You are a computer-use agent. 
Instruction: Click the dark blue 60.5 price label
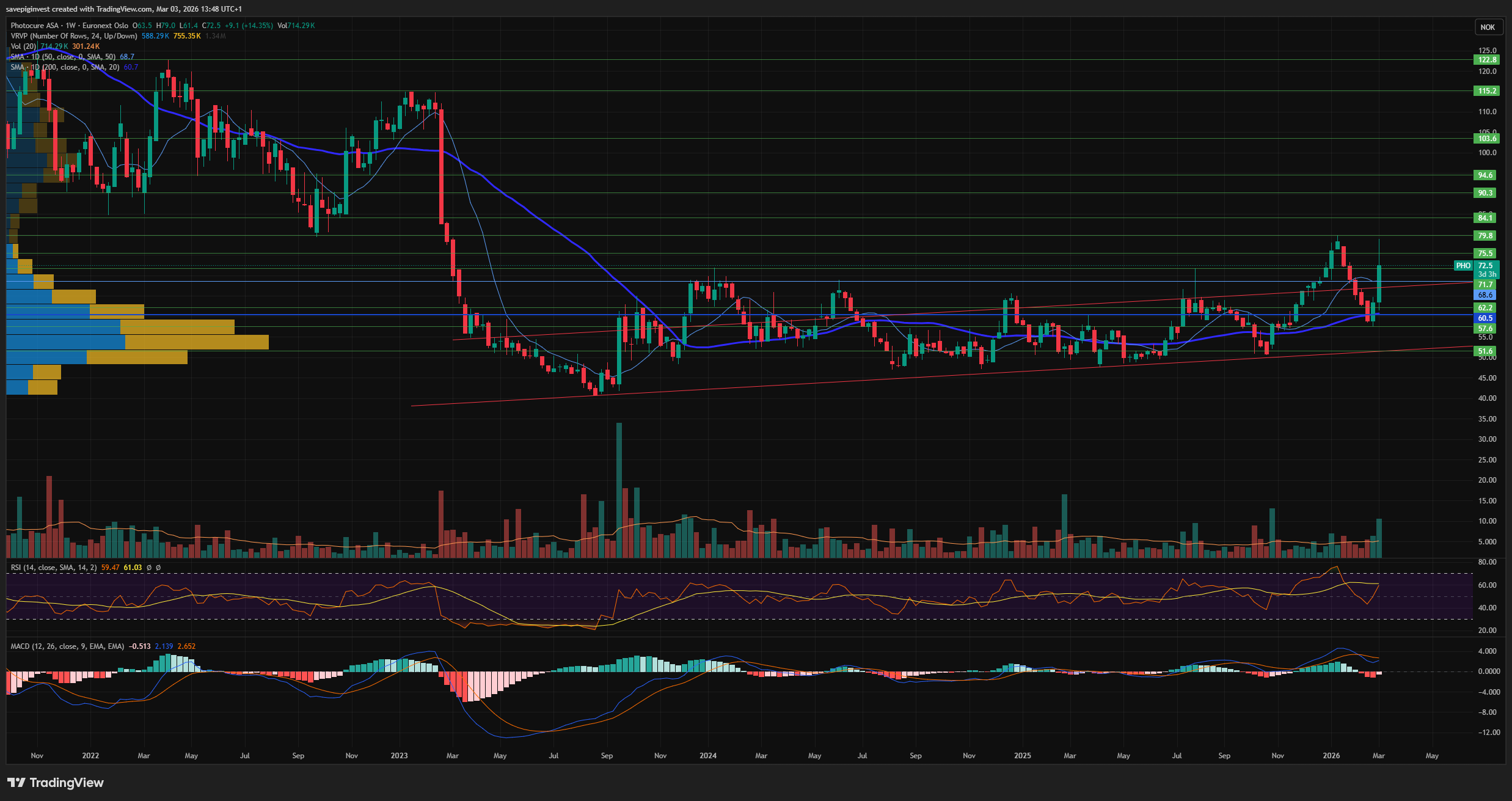click(x=1485, y=318)
